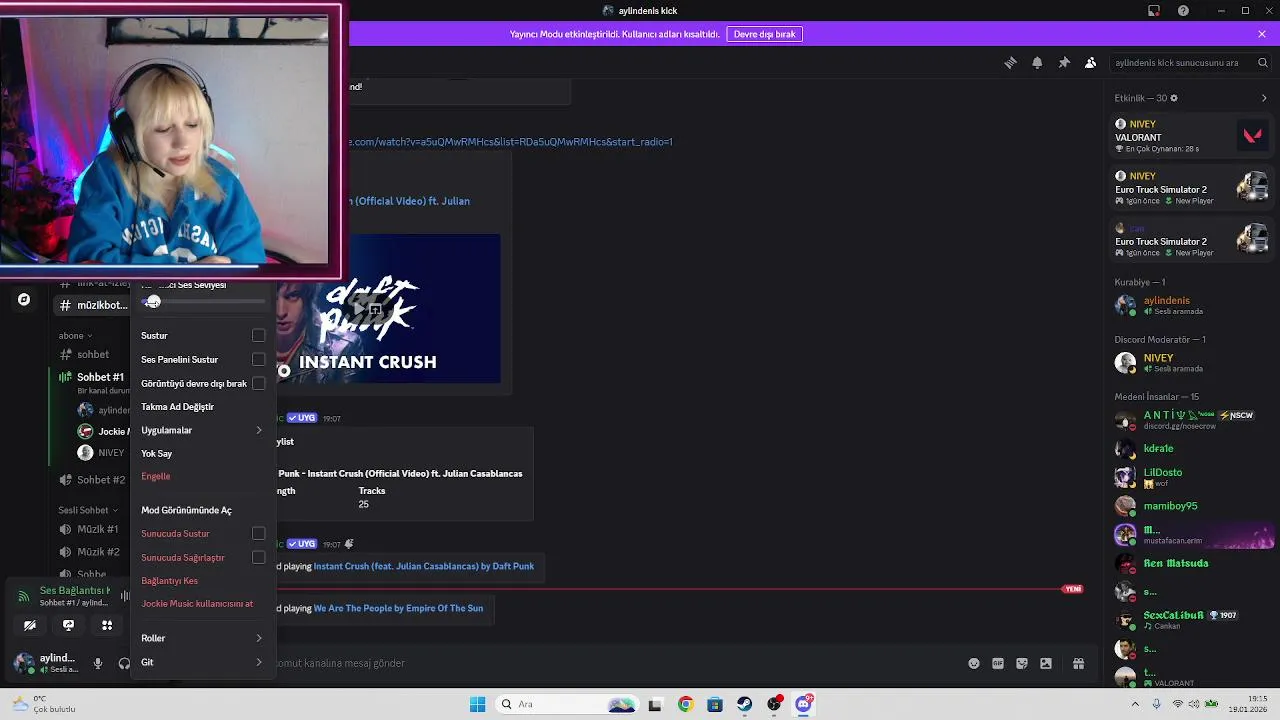Image resolution: width=1280 pixels, height=720 pixels.
Task: Open We Are The People link
Action: 398,608
